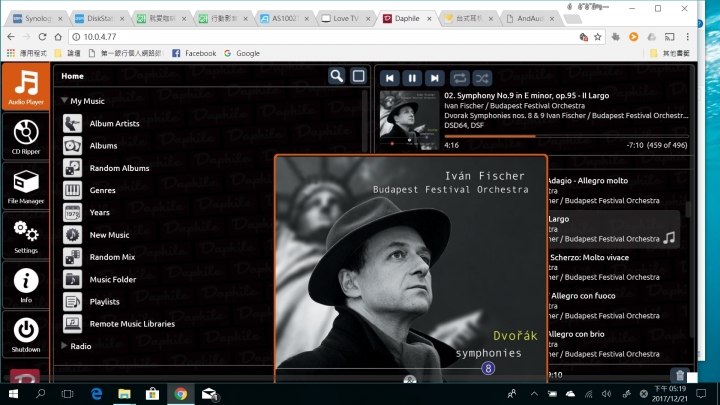Expand the Radio section
Screen dimensions: 720x405
[64, 346]
